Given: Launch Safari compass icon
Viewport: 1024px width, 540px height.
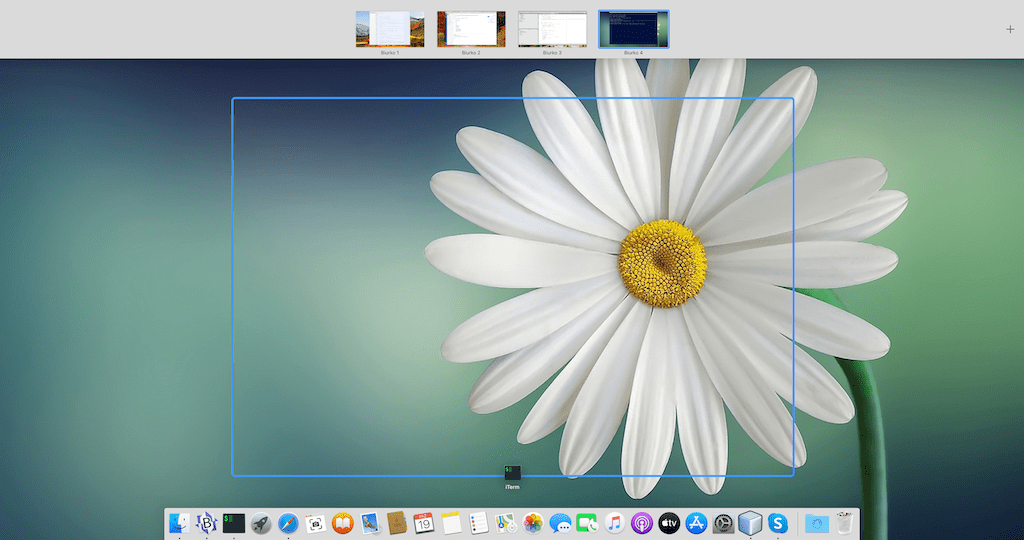Looking at the screenshot, I should (x=288, y=523).
